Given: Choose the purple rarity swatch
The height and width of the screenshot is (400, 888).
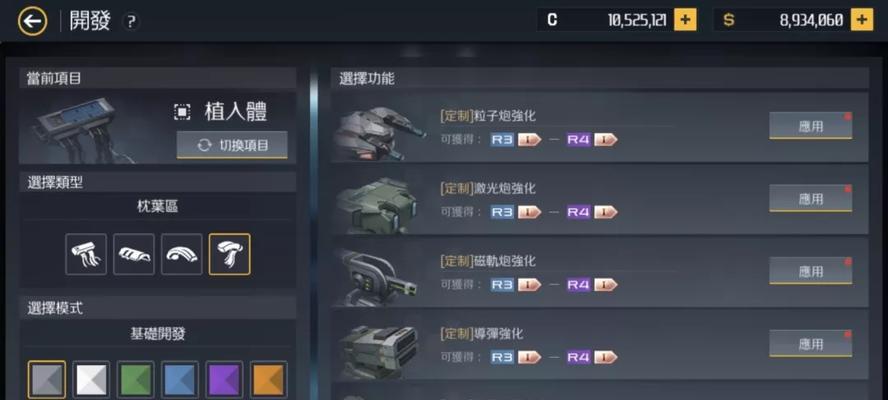Looking at the screenshot, I should tap(224, 380).
